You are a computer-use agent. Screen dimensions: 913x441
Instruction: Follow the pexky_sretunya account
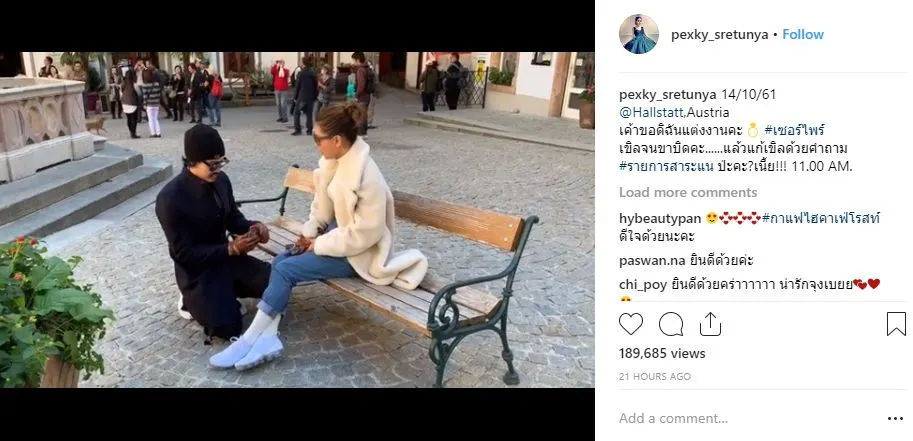[x=803, y=34]
